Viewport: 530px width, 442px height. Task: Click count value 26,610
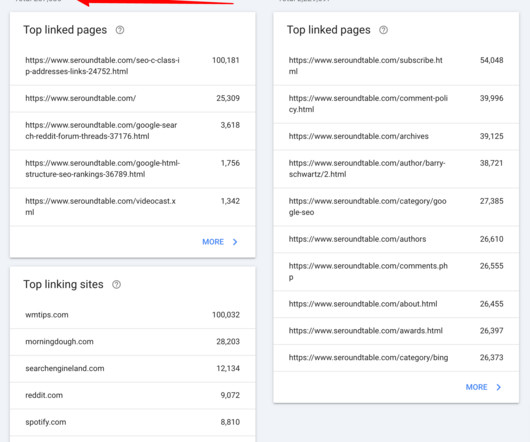coord(492,239)
